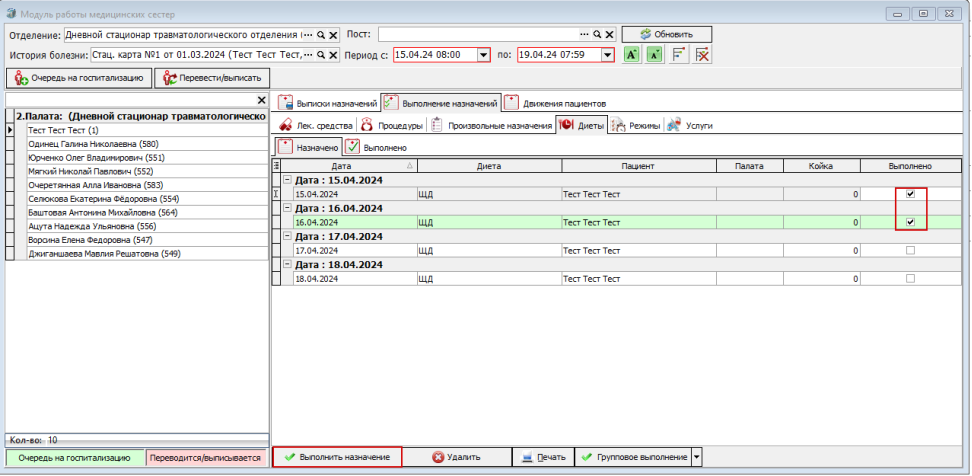972x476 pixels.
Task: Click the table column chooser icon
Action: click(276, 165)
